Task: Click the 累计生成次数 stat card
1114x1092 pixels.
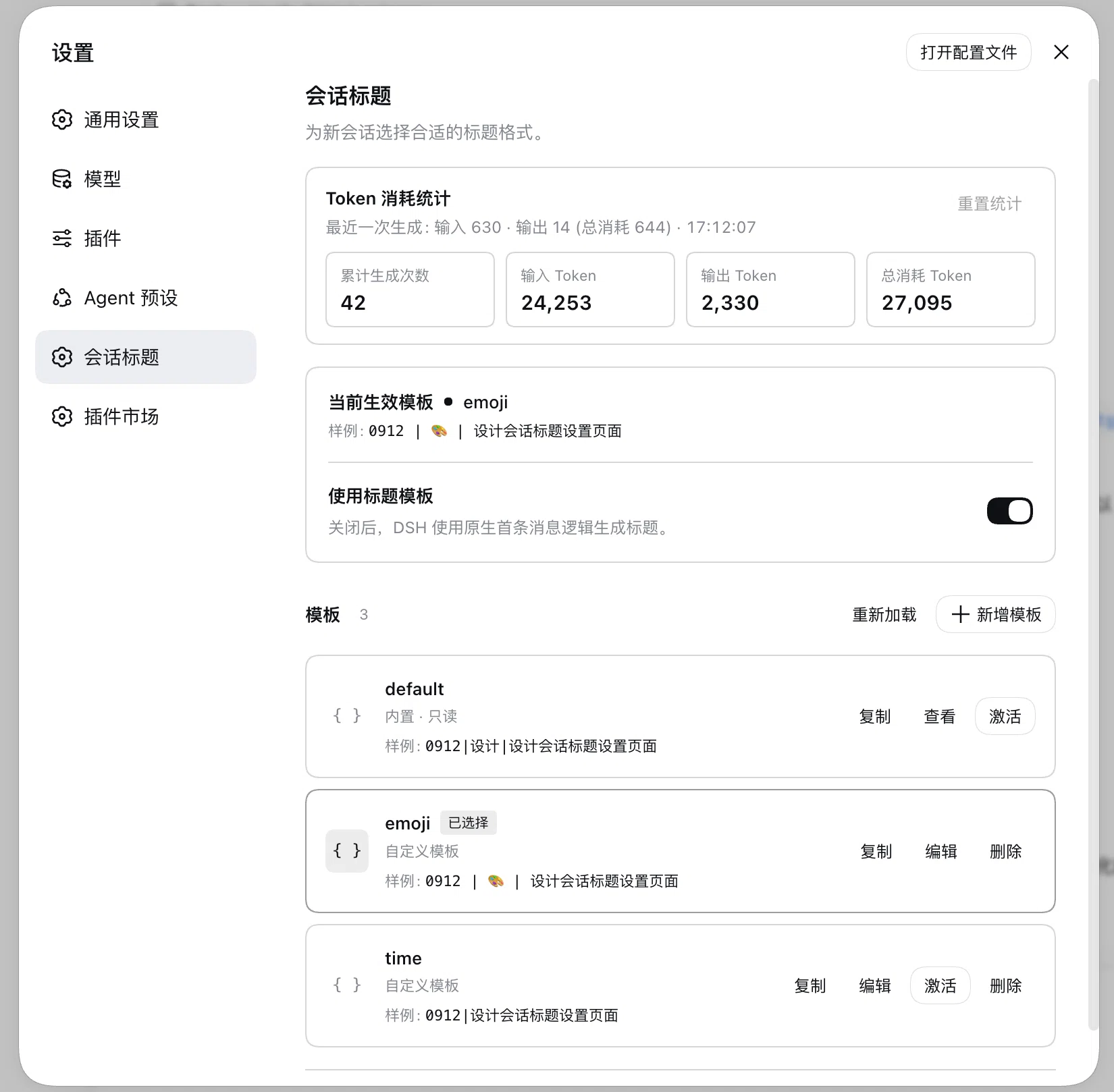Action: 410,290
